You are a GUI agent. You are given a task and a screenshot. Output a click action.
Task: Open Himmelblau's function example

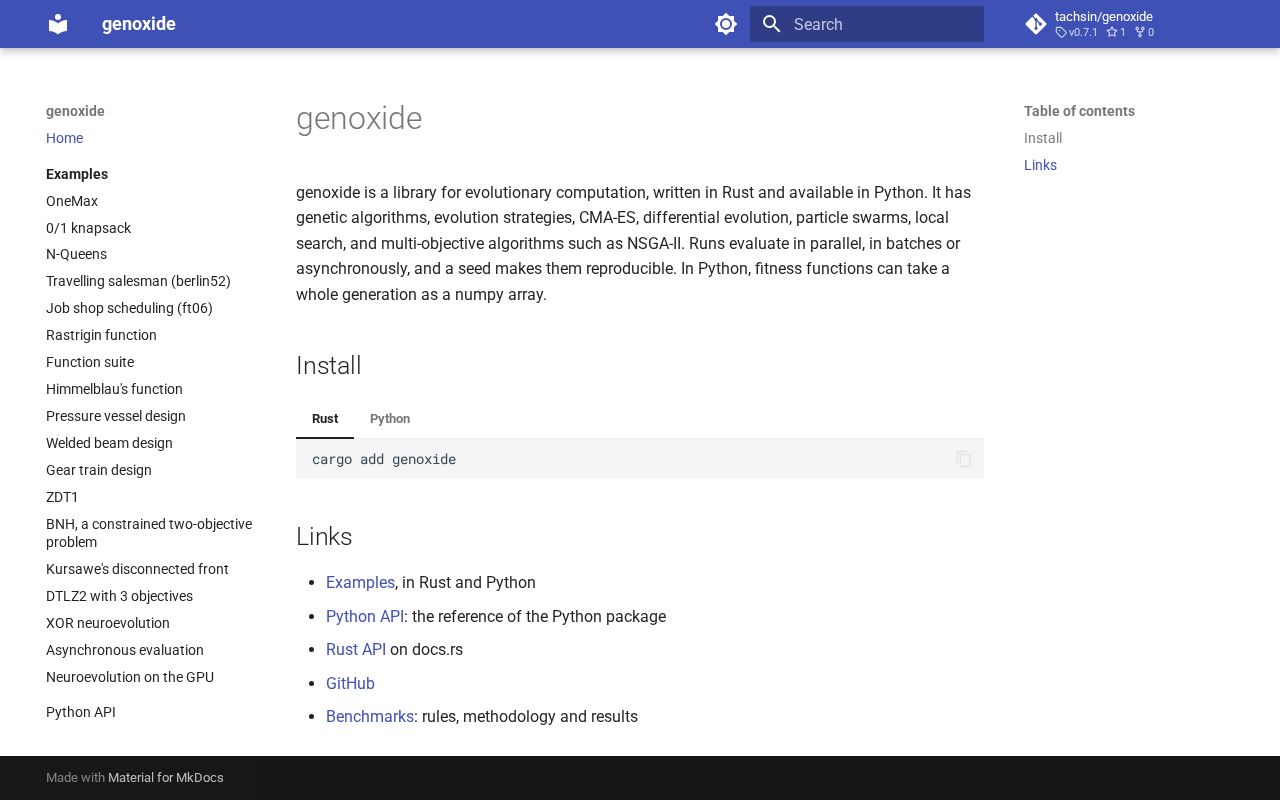pyautogui.click(x=114, y=389)
